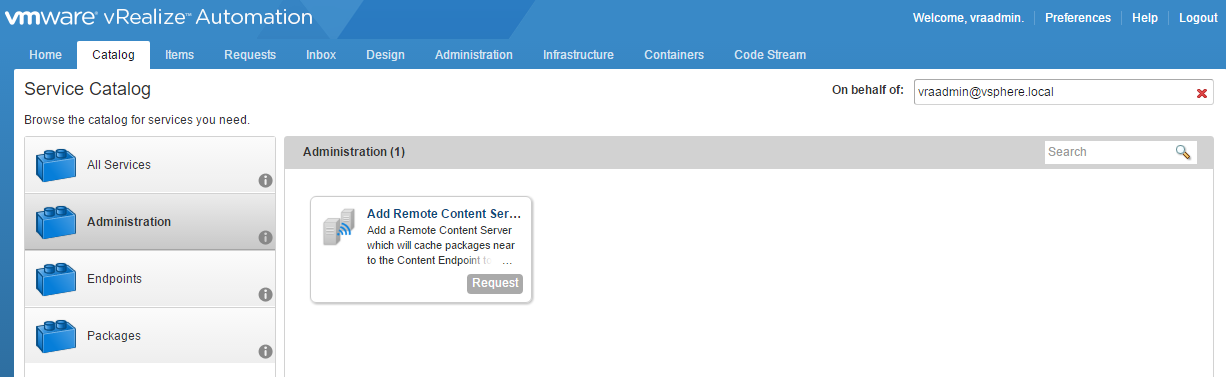Open the Preferences link

pyautogui.click(x=1078, y=18)
